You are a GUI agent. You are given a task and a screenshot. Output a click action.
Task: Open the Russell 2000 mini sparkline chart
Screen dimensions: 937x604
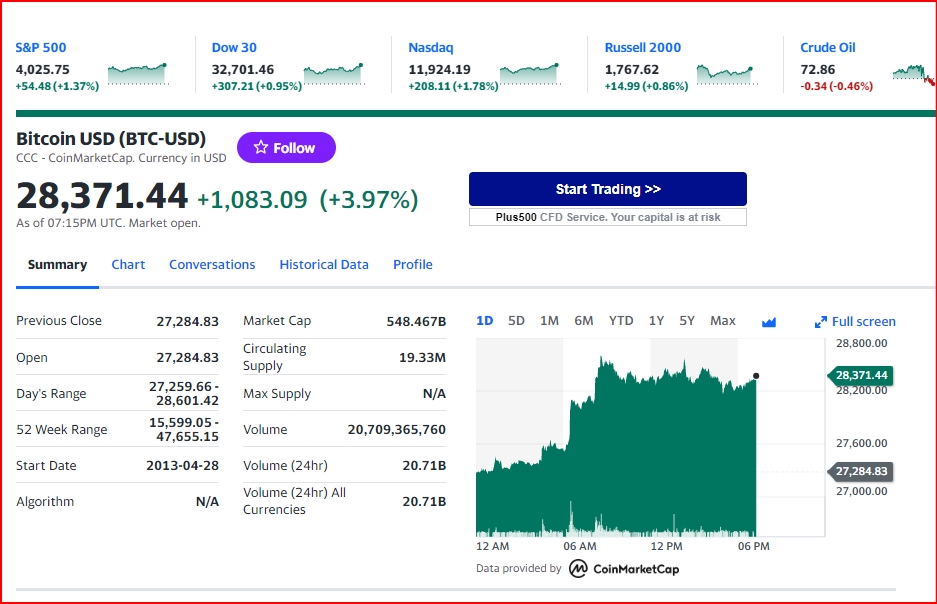pos(727,74)
